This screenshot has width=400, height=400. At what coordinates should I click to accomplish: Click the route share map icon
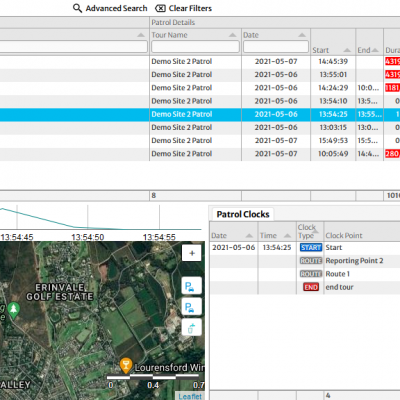[192, 327]
